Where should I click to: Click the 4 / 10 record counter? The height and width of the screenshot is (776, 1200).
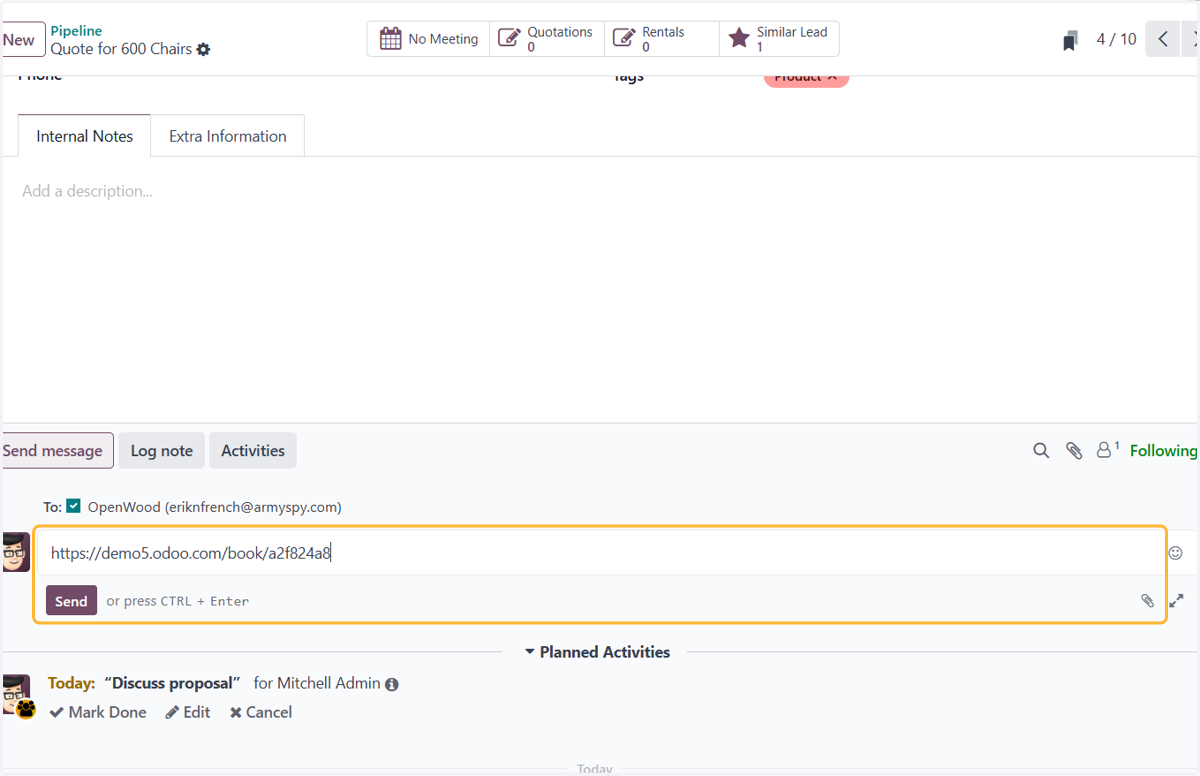(x=1116, y=39)
